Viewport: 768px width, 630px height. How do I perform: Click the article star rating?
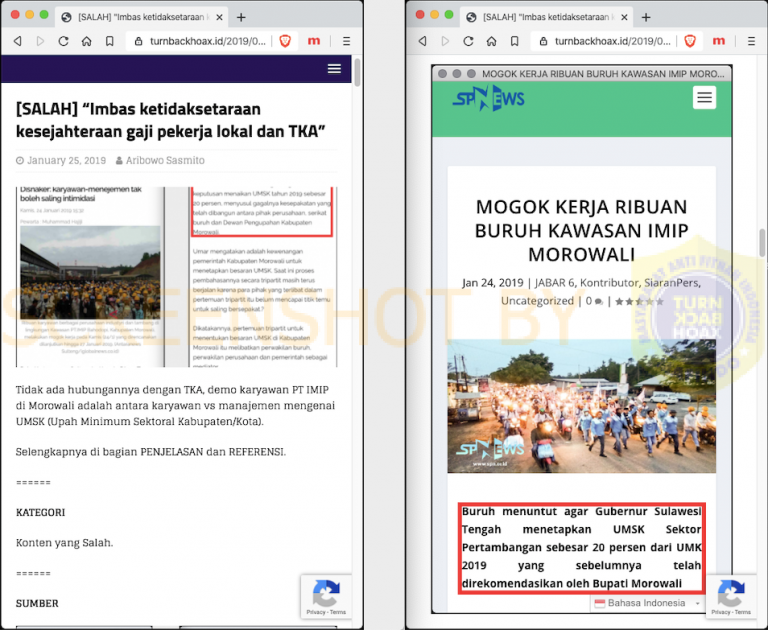point(639,301)
